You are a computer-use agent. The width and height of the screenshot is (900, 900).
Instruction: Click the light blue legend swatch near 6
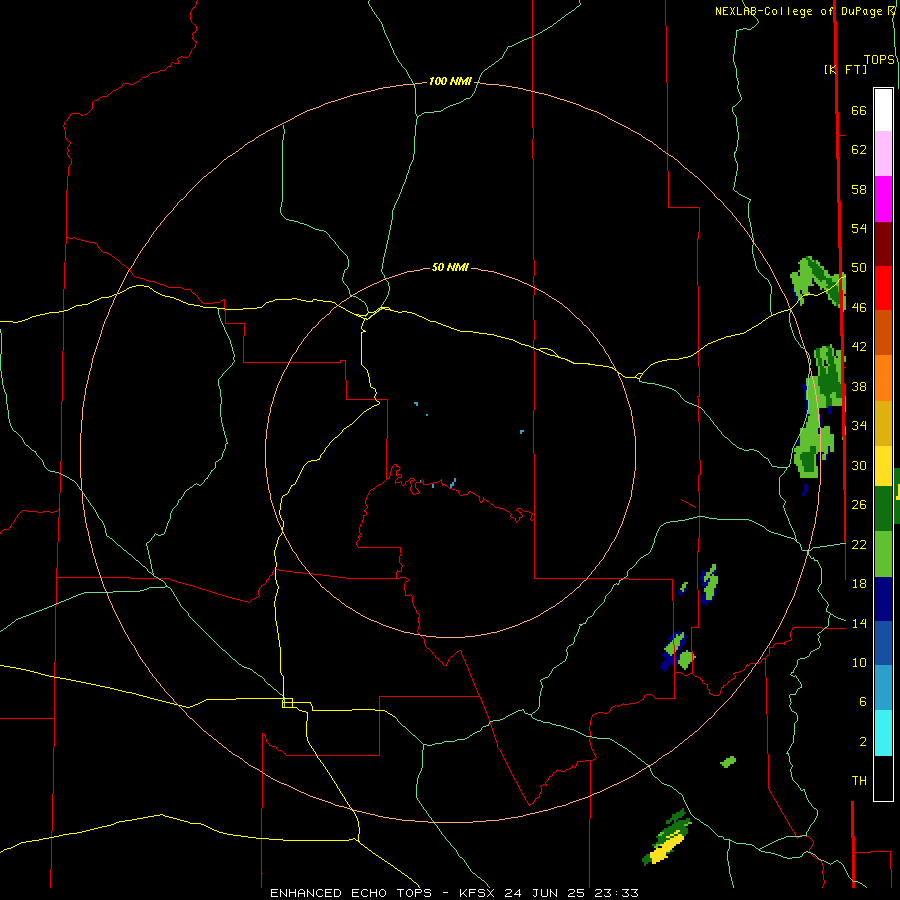click(883, 688)
